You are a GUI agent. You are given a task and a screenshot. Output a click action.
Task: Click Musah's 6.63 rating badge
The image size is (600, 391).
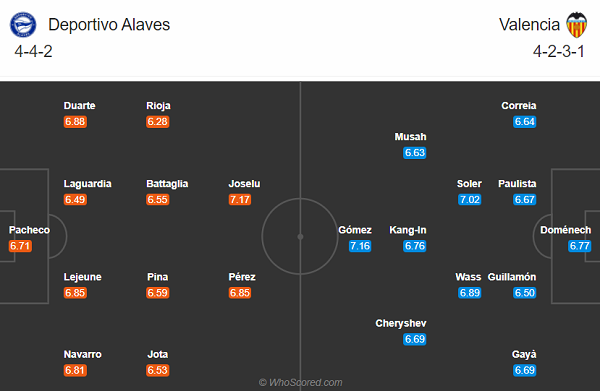coord(415,153)
